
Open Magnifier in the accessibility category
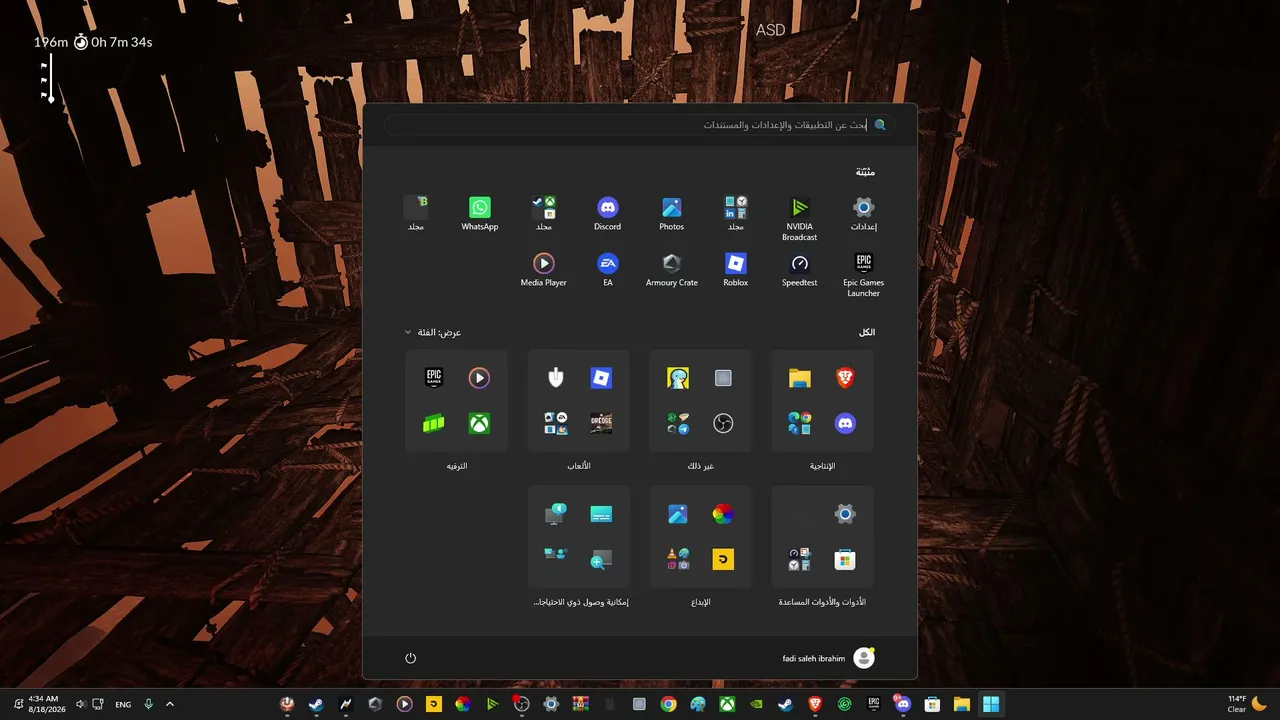pos(601,560)
